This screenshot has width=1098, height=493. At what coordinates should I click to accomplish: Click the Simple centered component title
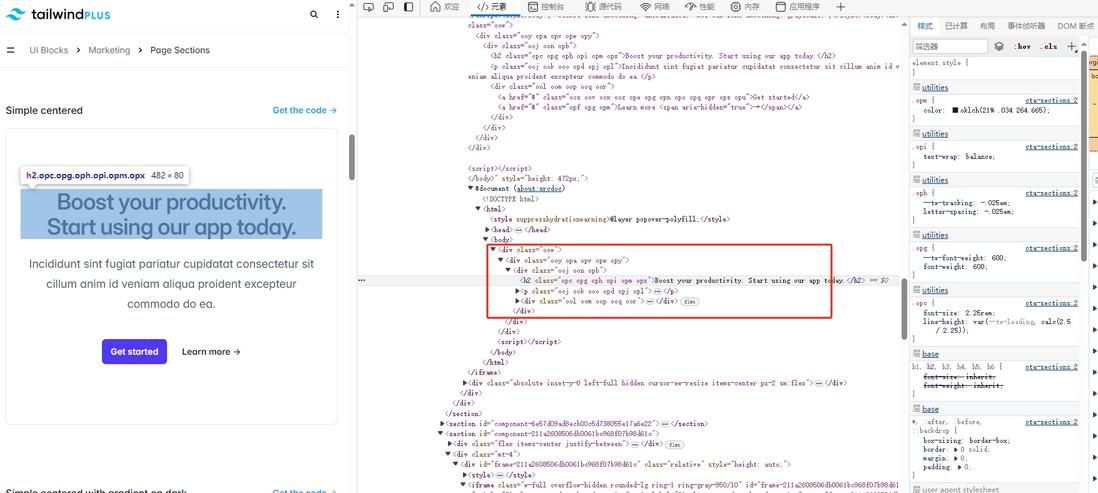coord(44,110)
